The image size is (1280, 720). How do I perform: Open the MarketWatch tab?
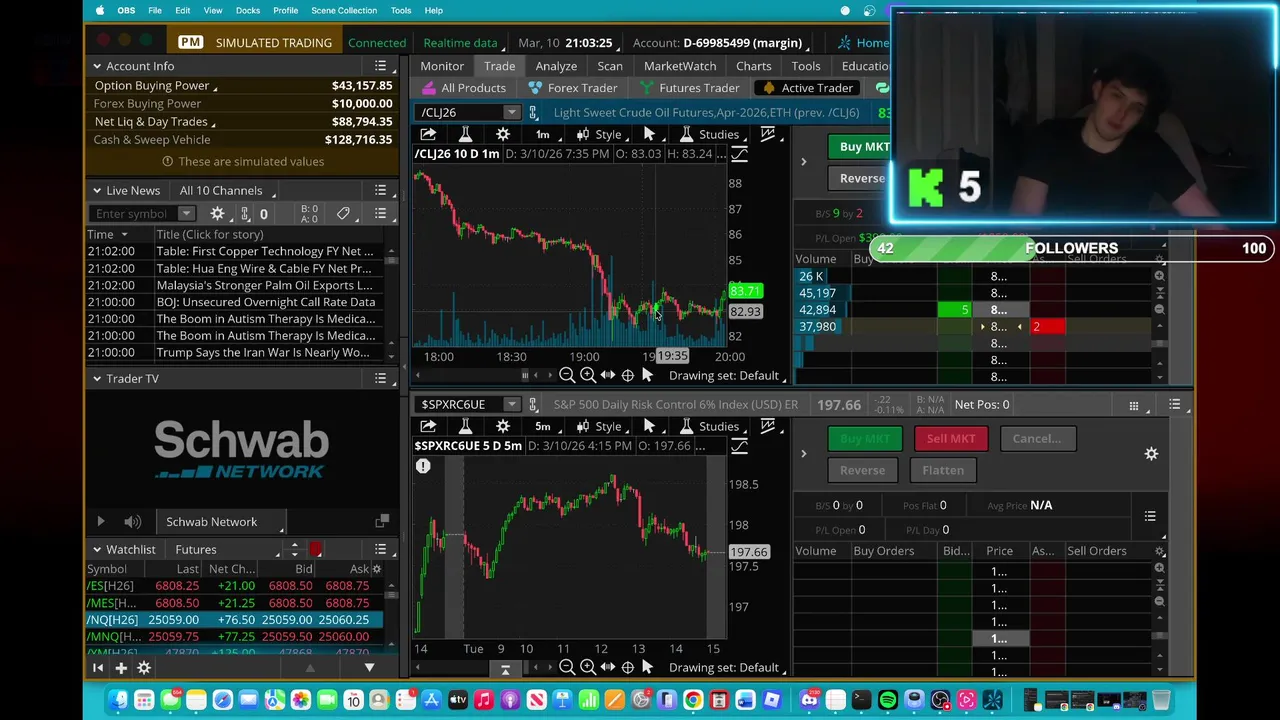pyautogui.click(x=680, y=66)
